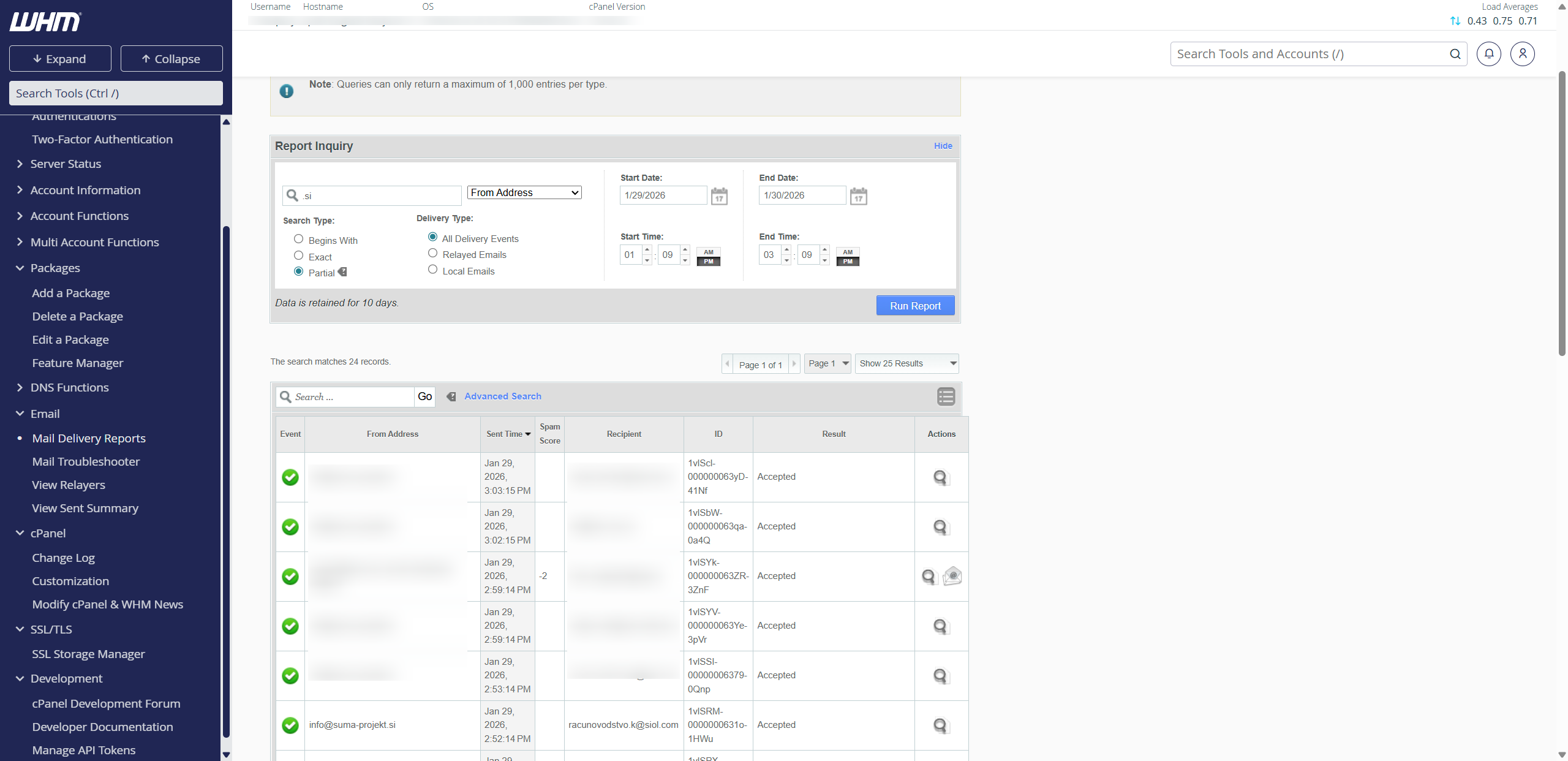Click the table columns list icon
This screenshot has height=761, width=1568.
click(946, 396)
